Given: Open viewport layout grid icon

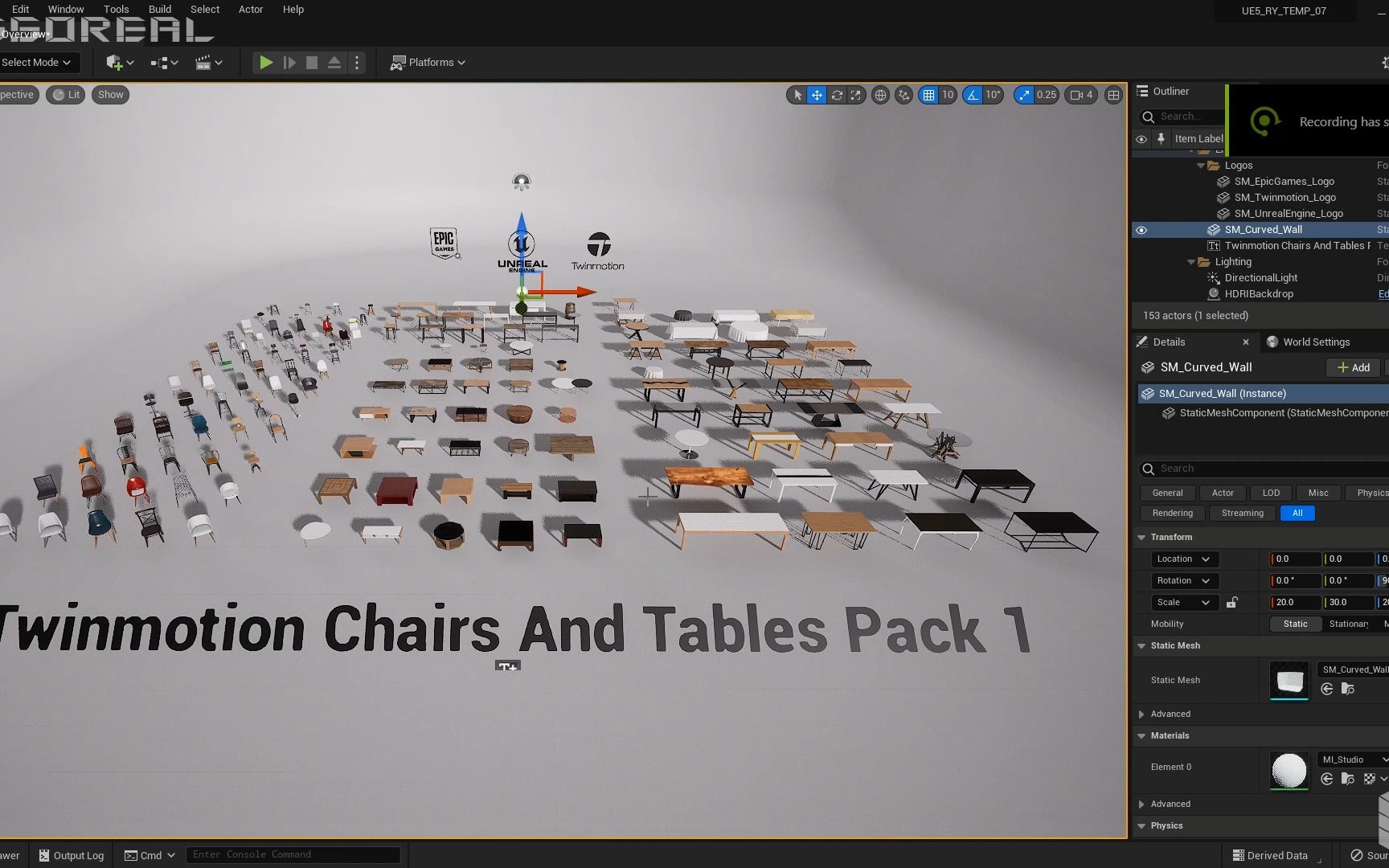Looking at the screenshot, I should pyautogui.click(x=1113, y=95).
